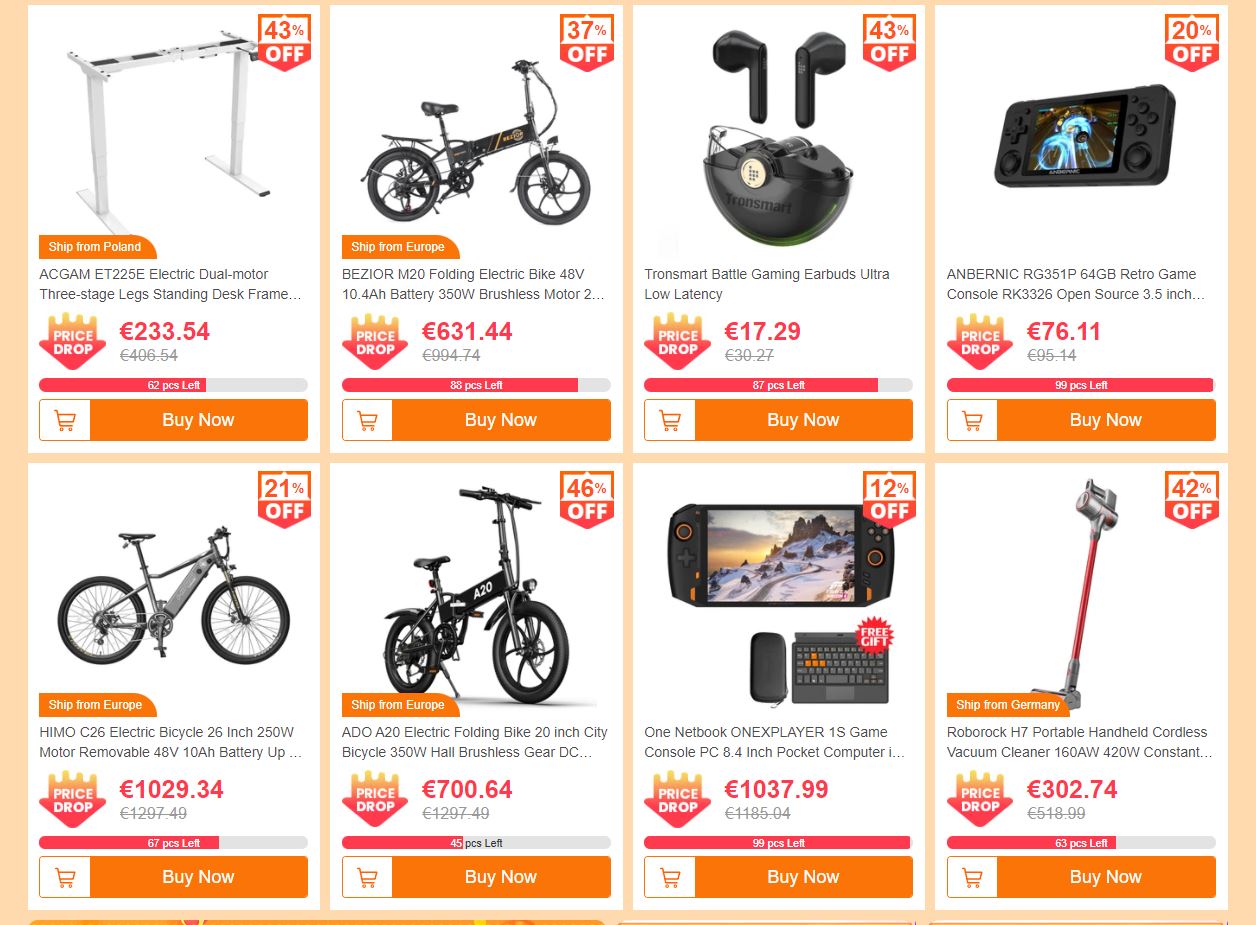Add ACGAM standing desk frame to cart
Image resolution: width=1256 pixels, height=925 pixels.
[65, 420]
